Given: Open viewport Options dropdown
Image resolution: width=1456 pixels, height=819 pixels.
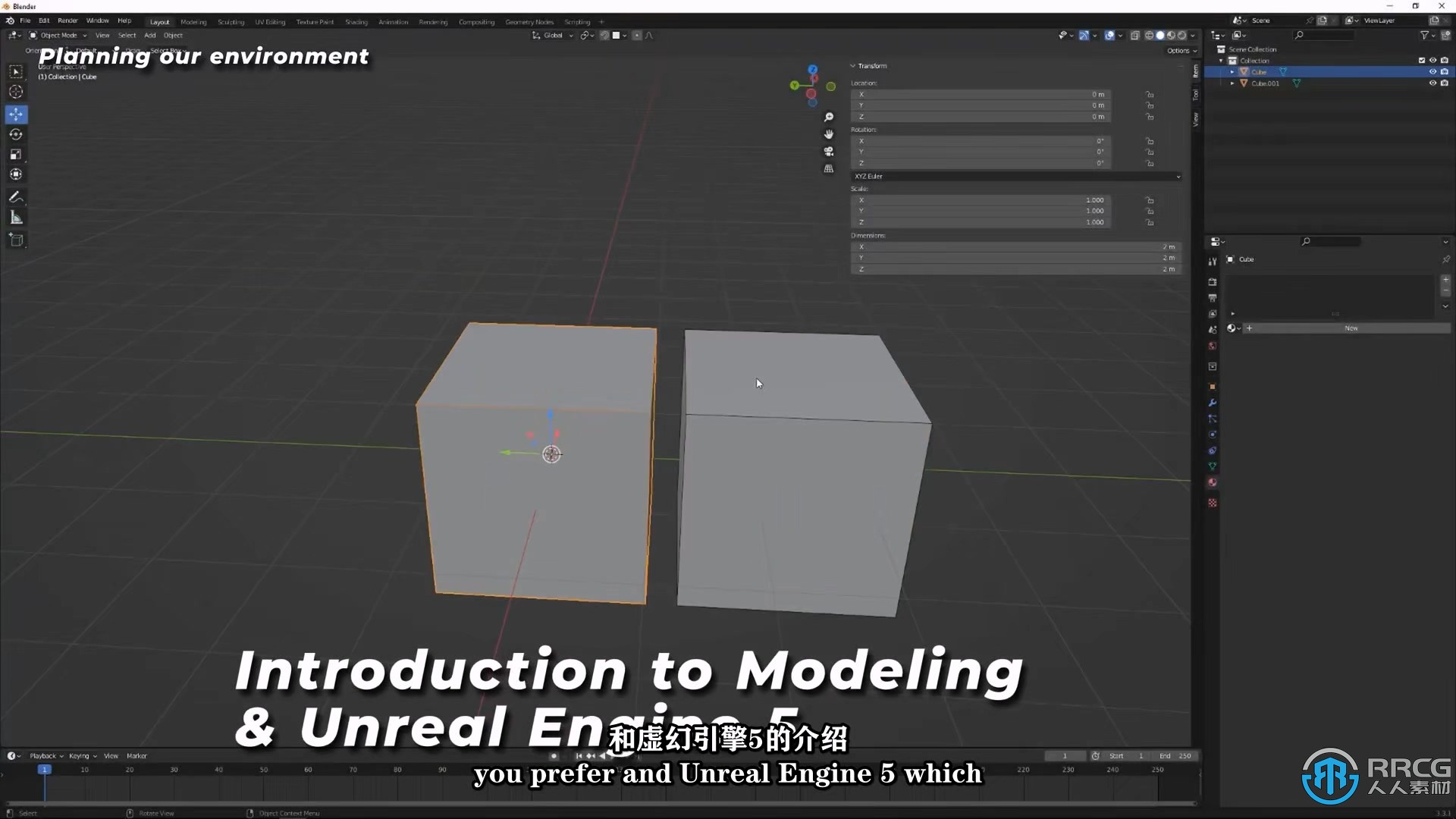Looking at the screenshot, I should point(1181,51).
